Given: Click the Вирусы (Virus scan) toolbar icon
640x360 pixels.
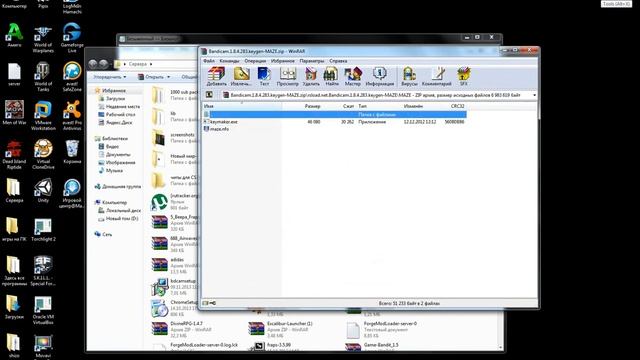Looking at the screenshot, I should point(409,76).
